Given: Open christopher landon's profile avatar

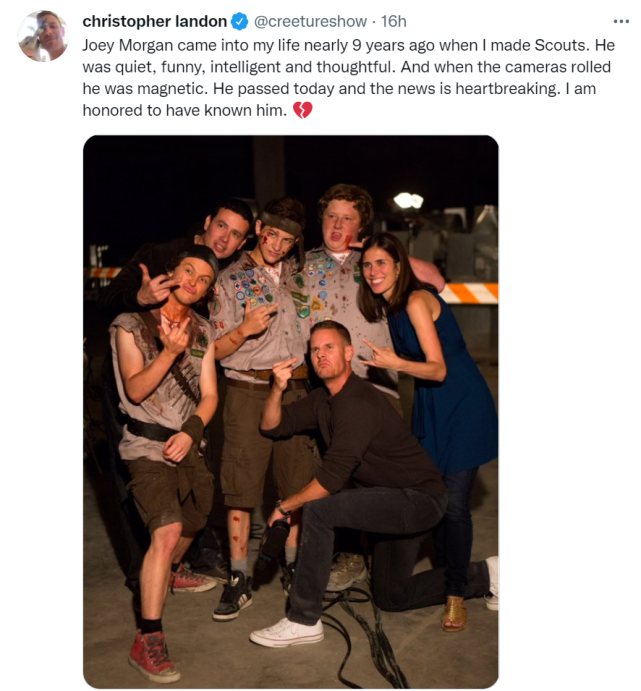Looking at the screenshot, I should tap(42, 37).
